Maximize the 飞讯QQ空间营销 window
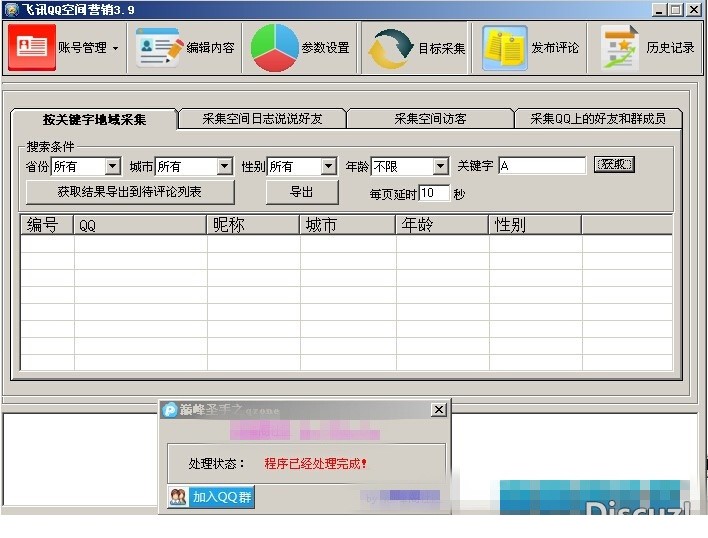708x538 pixels. [x=676, y=9]
